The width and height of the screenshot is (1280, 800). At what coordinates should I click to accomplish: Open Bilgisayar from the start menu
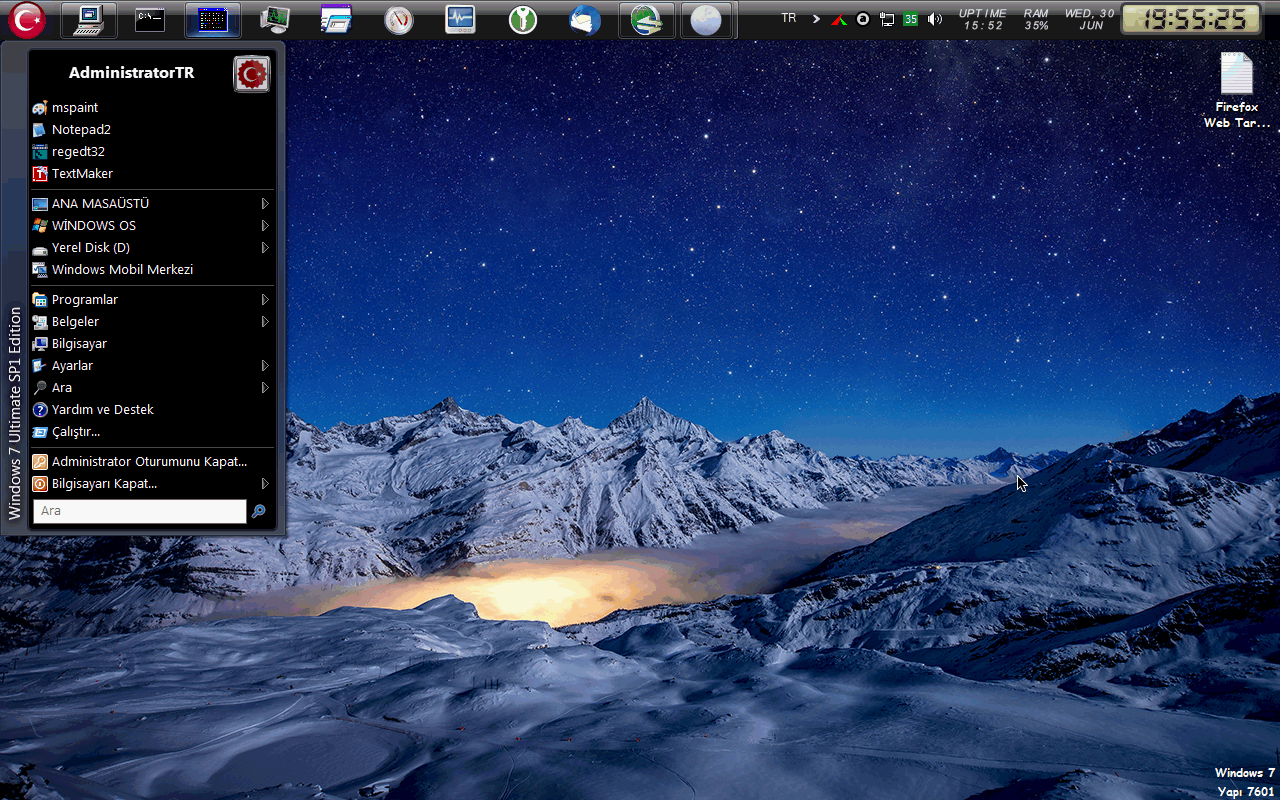153,343
